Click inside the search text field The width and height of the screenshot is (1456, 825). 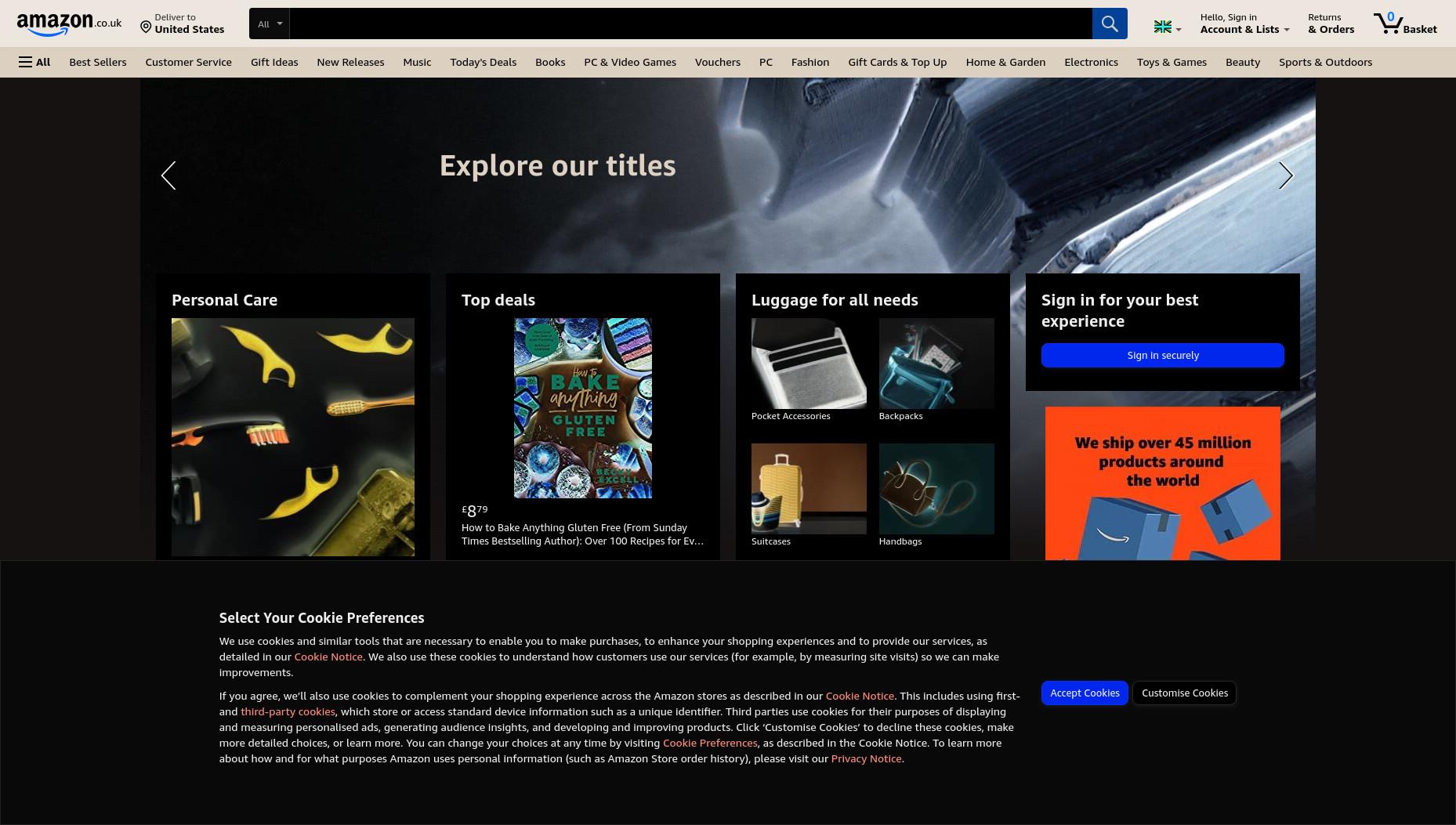(690, 24)
